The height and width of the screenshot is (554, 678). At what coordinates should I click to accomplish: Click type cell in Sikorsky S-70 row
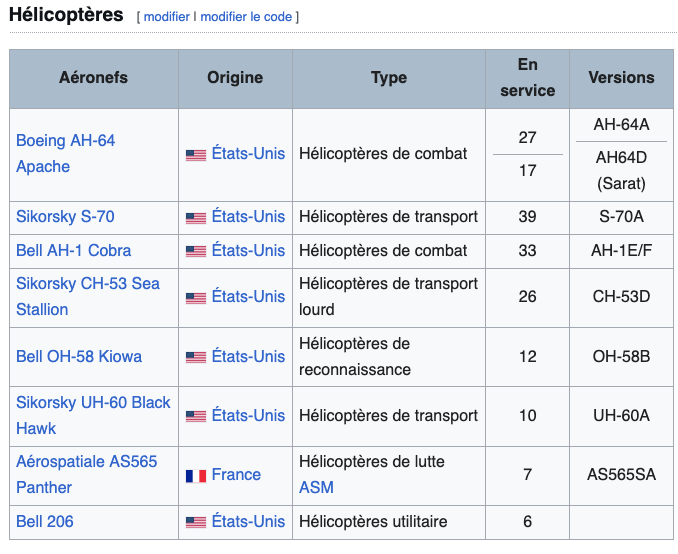click(x=389, y=218)
